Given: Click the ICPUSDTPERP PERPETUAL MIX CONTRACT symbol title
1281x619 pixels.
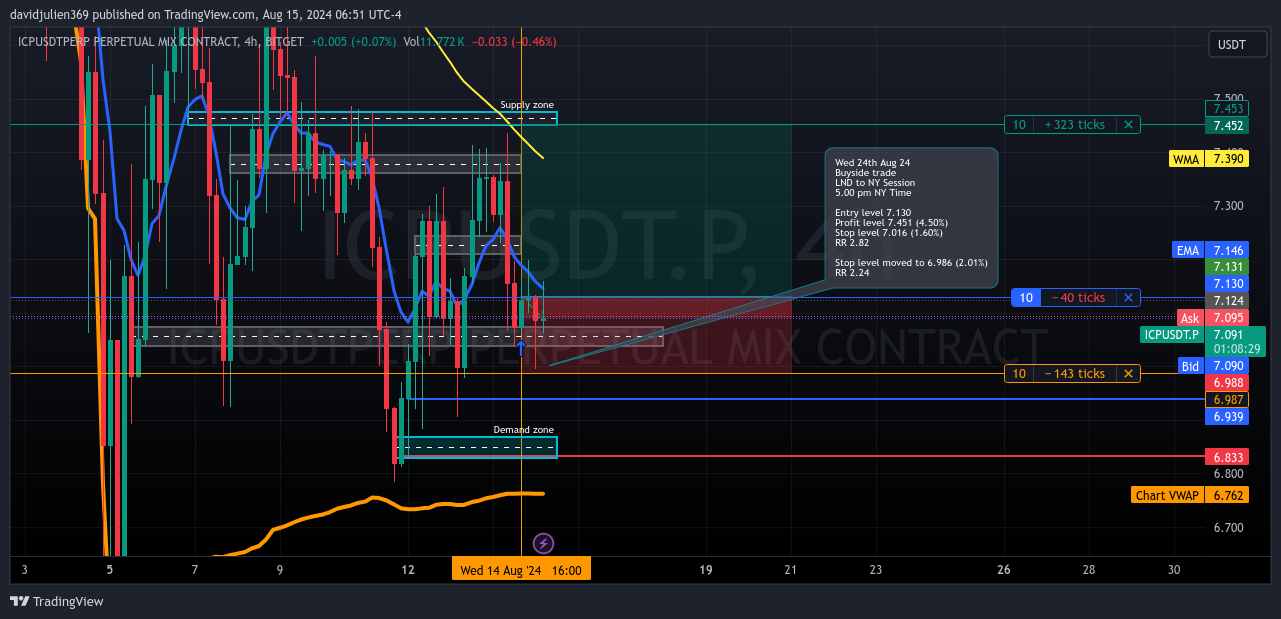Looking at the screenshot, I should (127, 42).
